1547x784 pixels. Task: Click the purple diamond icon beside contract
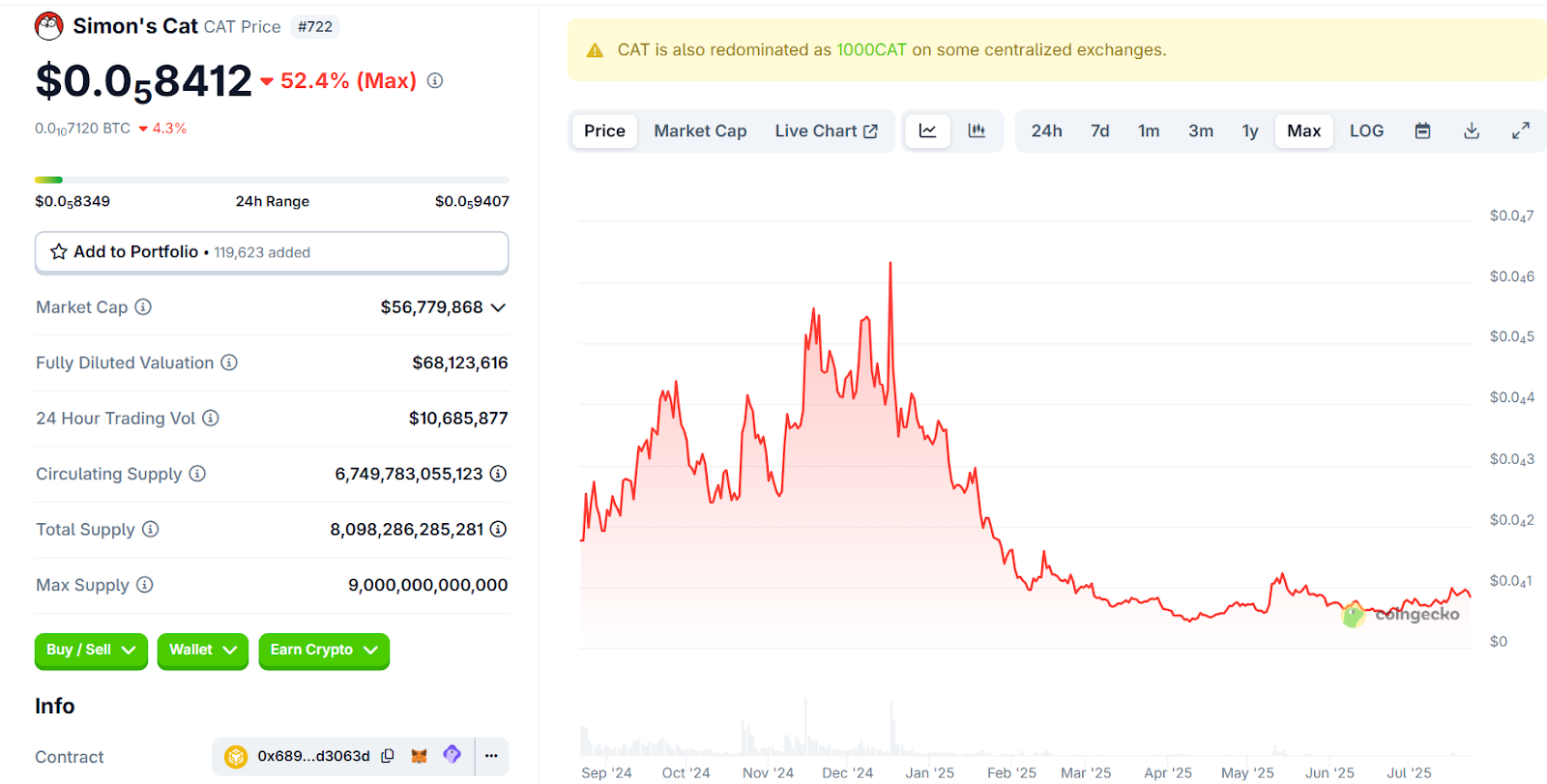[452, 755]
